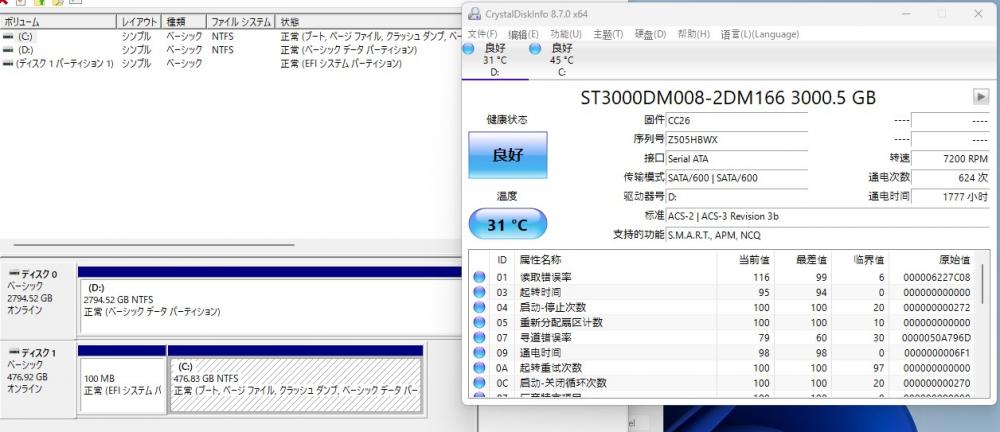
Task: Click the raw value 000006227C08 cell
Action: (x=936, y=277)
